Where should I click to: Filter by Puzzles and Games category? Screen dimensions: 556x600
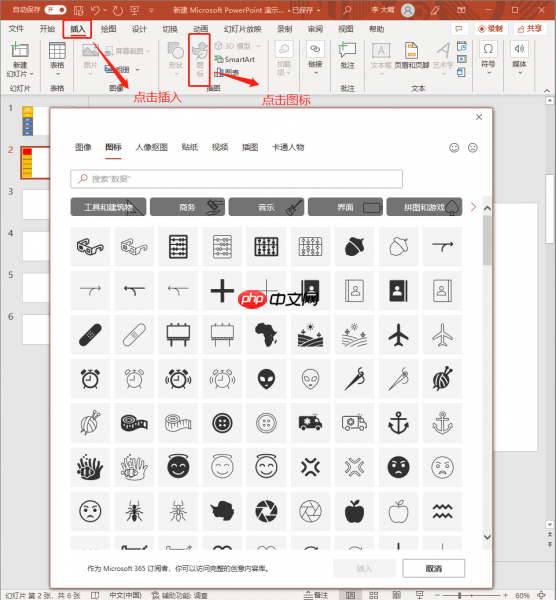424,207
